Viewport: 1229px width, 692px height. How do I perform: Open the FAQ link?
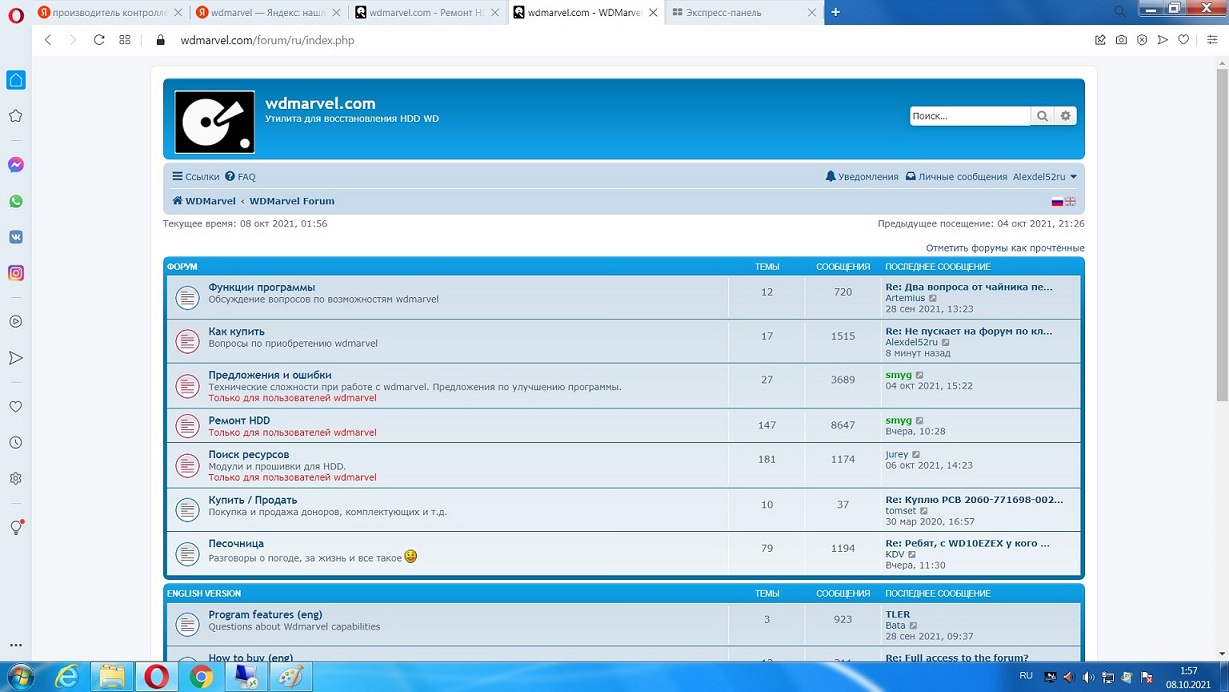pyautogui.click(x=240, y=177)
